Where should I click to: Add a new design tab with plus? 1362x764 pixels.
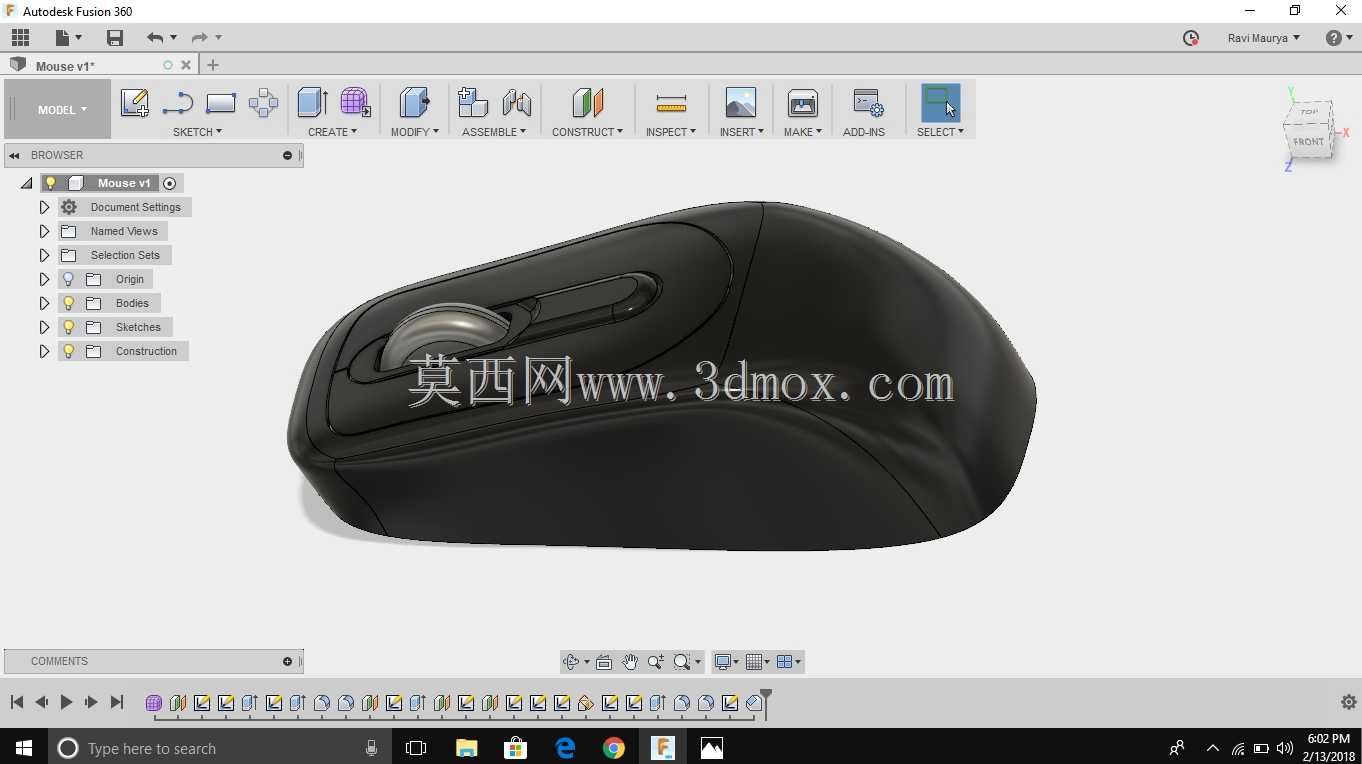212,65
